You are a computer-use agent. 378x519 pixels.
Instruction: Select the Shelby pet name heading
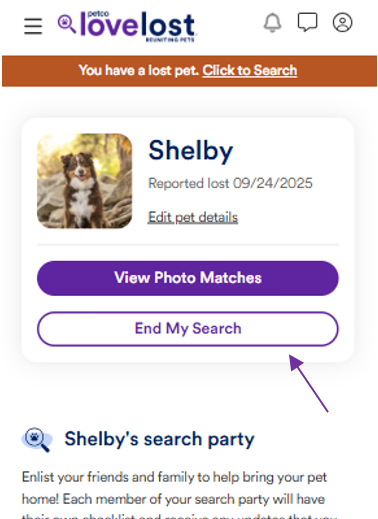pyautogui.click(x=190, y=151)
